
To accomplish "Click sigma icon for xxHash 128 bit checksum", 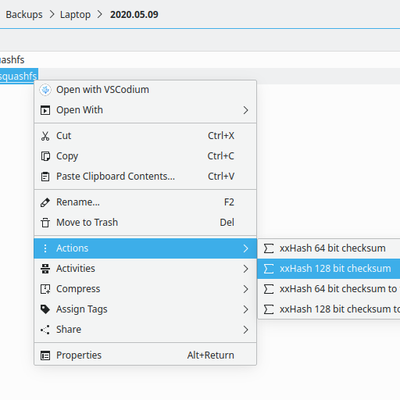I will 269,269.
